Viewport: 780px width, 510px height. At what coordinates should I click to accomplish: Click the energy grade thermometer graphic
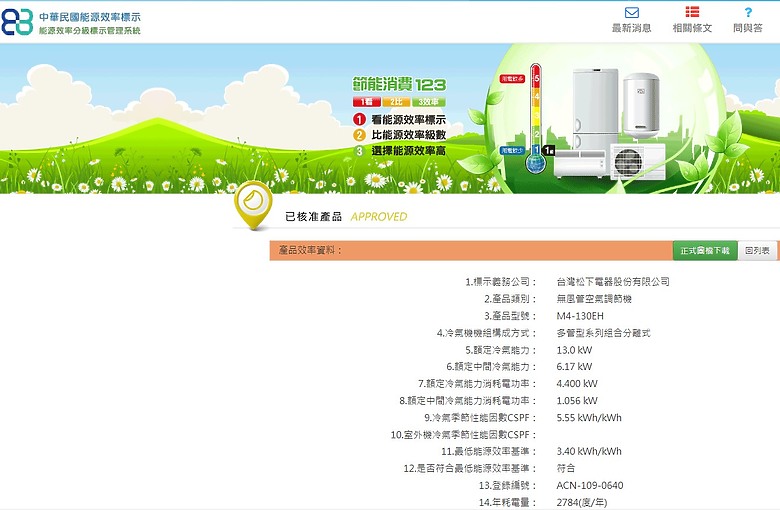pyautogui.click(x=536, y=117)
